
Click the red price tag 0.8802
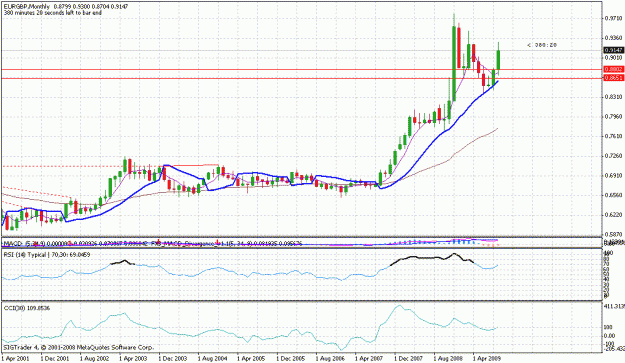click(614, 69)
